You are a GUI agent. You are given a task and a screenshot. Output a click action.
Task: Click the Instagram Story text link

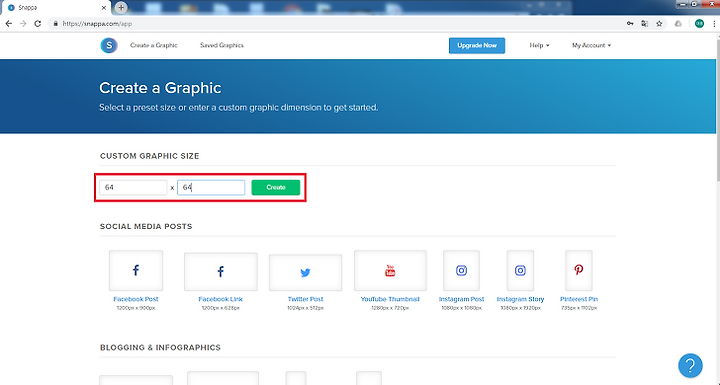(520, 299)
